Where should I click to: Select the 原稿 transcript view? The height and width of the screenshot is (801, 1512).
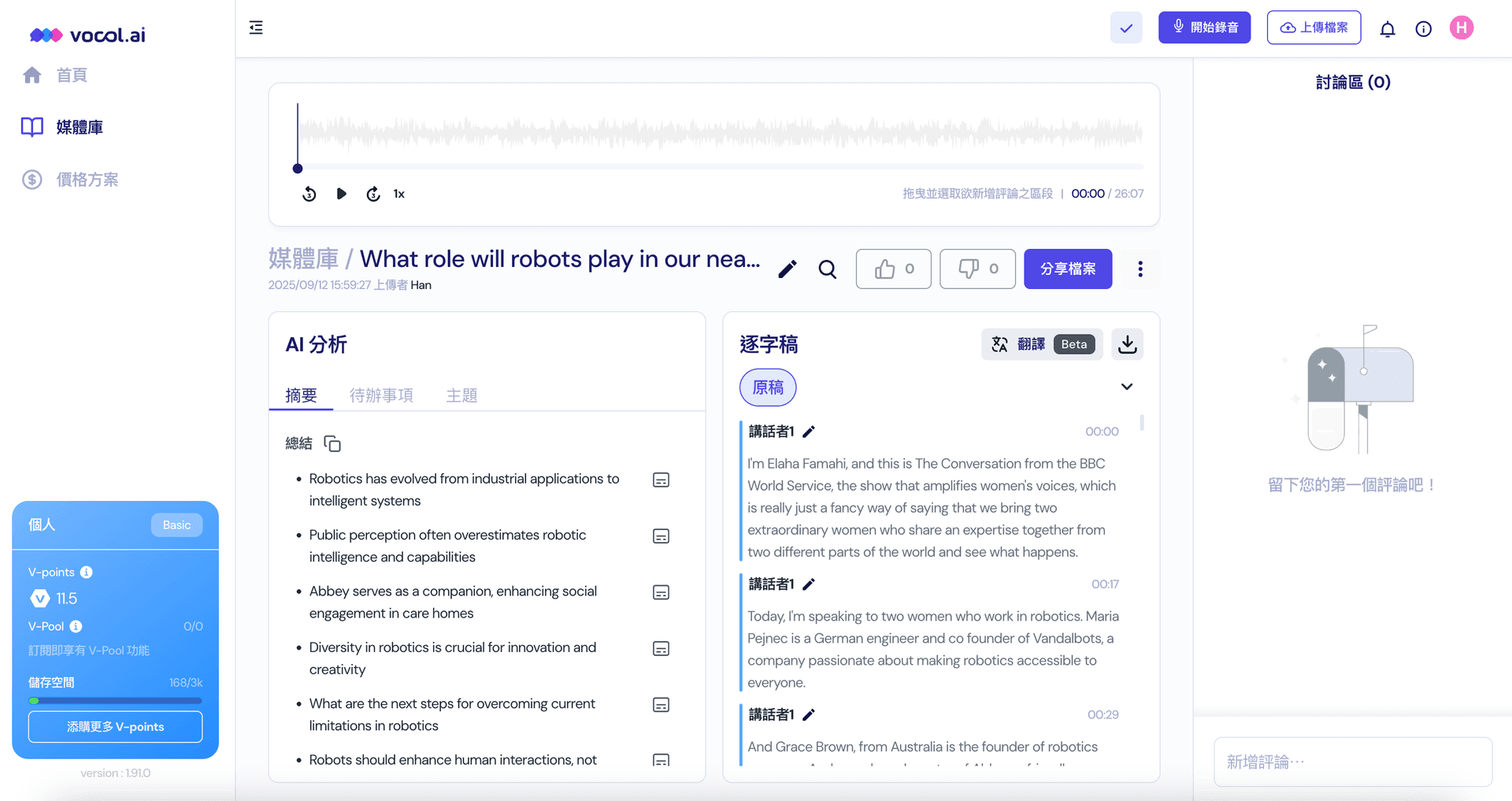[x=767, y=388]
